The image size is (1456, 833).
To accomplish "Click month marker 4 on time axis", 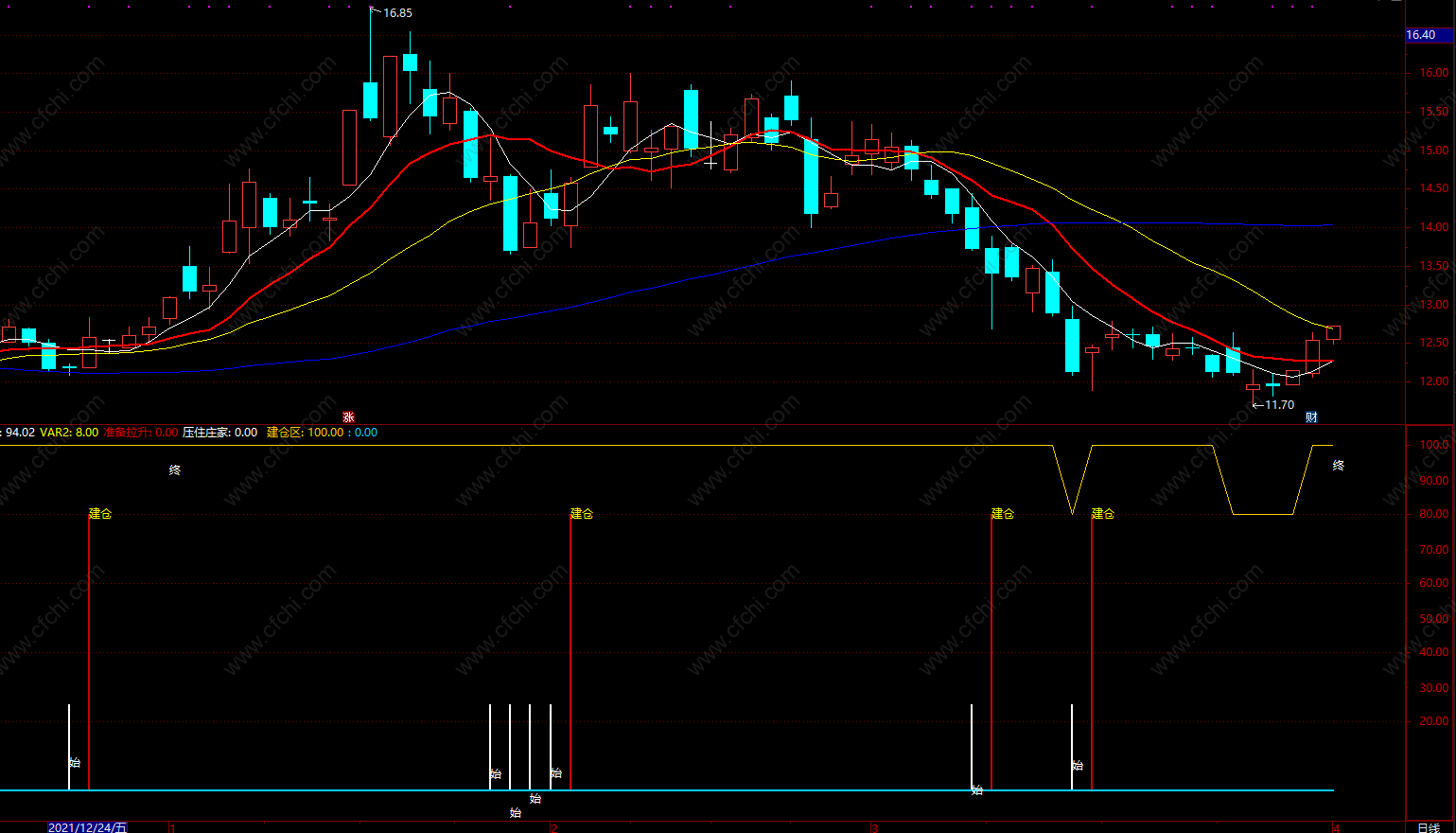I will (1337, 828).
